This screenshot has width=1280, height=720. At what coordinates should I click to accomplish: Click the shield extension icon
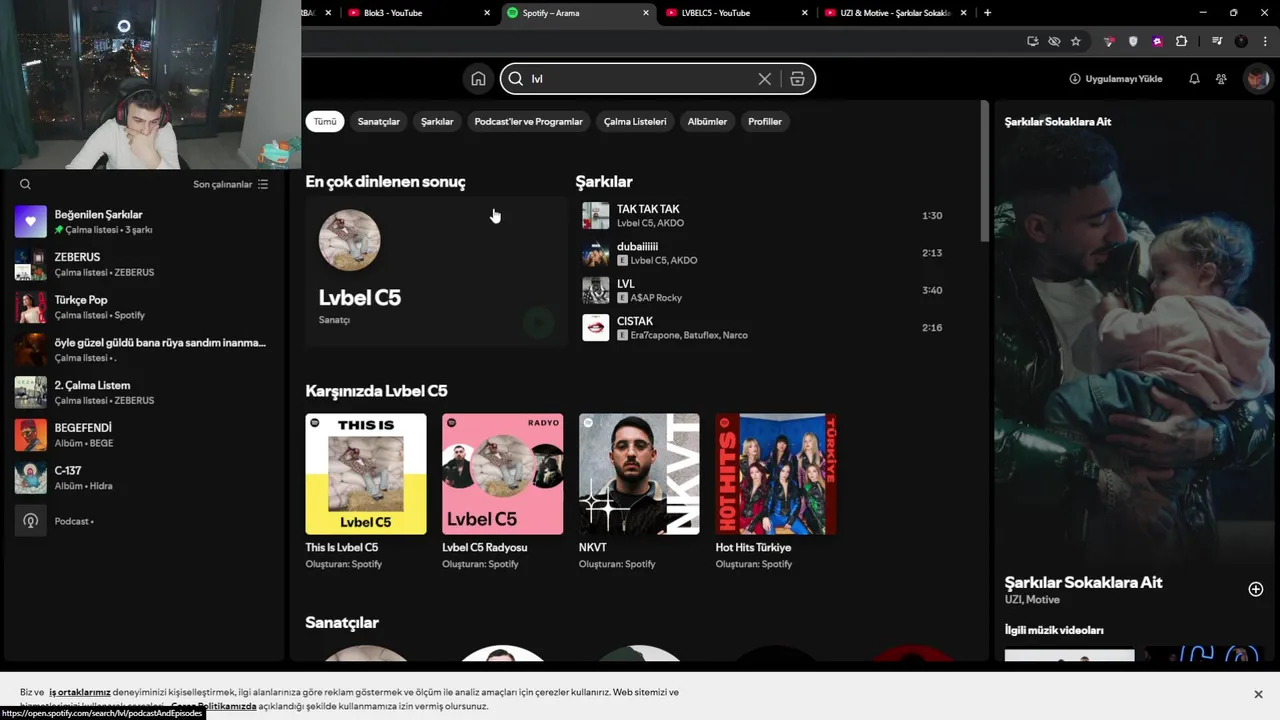pyautogui.click(x=1133, y=41)
